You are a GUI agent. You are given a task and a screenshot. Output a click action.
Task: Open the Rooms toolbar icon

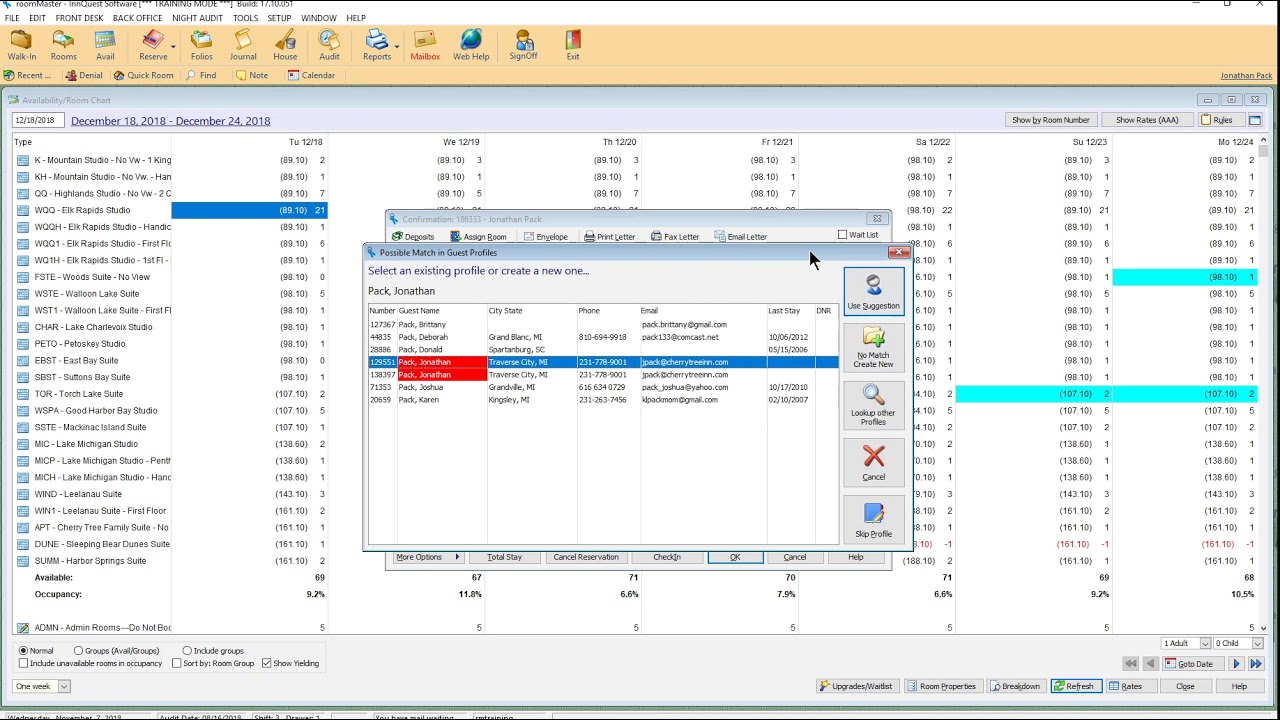point(63,45)
